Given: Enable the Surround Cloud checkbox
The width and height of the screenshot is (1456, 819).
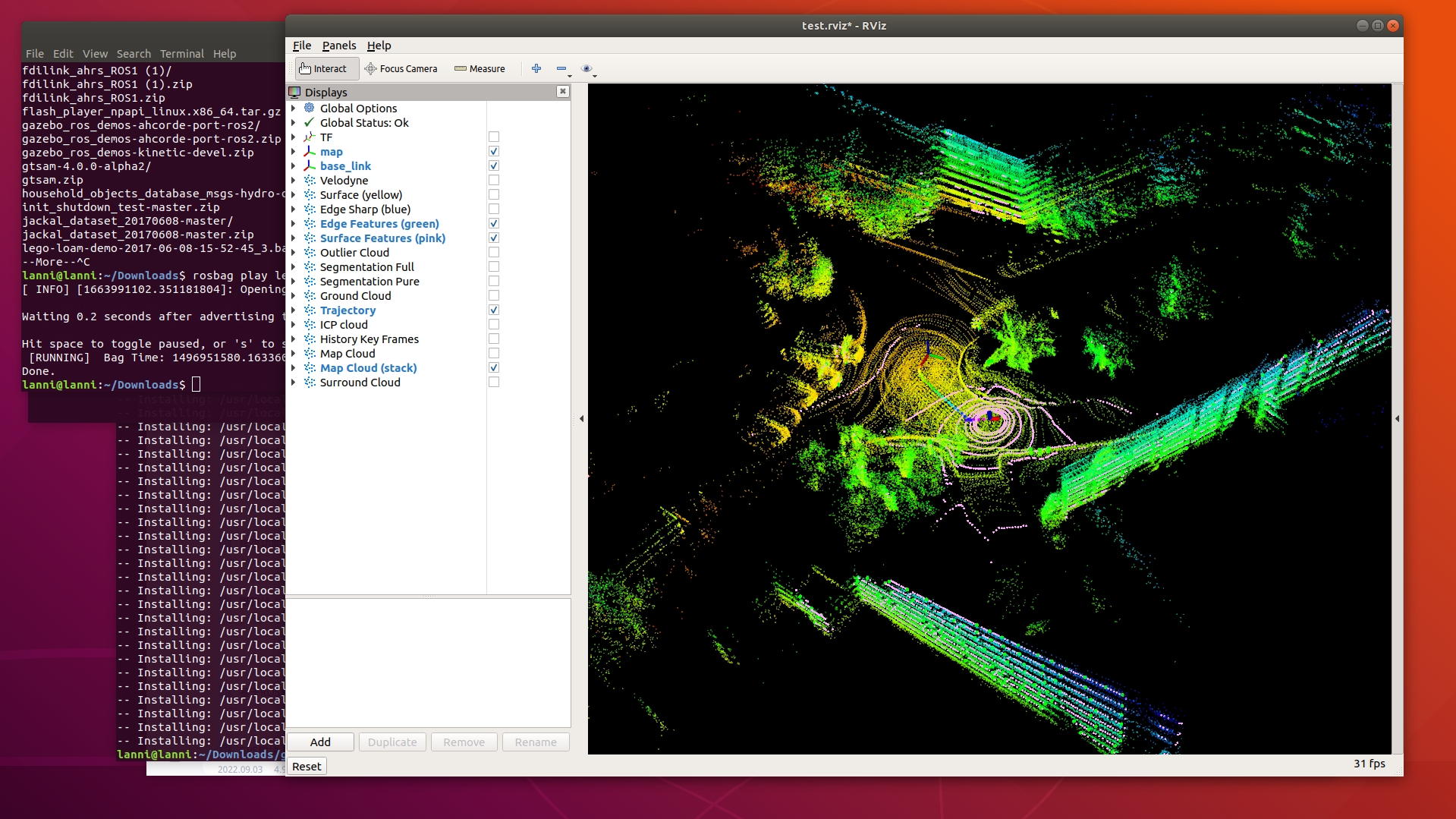Looking at the screenshot, I should coord(494,382).
